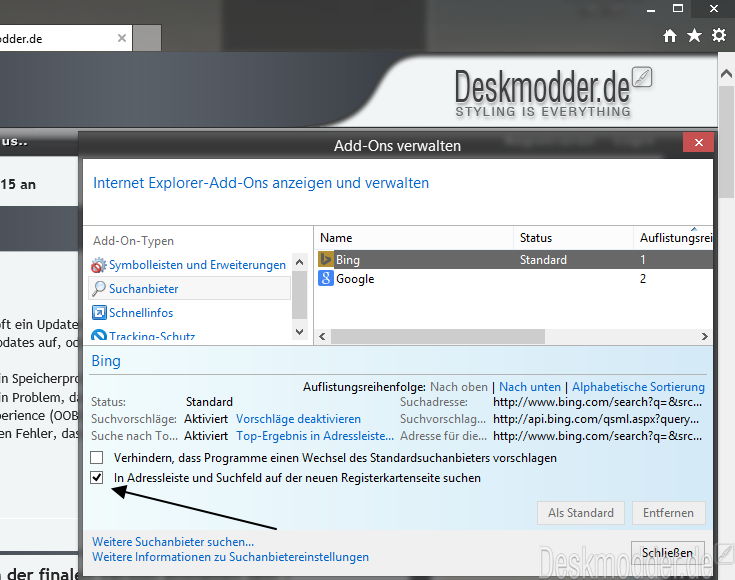Click listing order 2 for Google
This screenshot has height=580, width=735.
[x=643, y=279]
